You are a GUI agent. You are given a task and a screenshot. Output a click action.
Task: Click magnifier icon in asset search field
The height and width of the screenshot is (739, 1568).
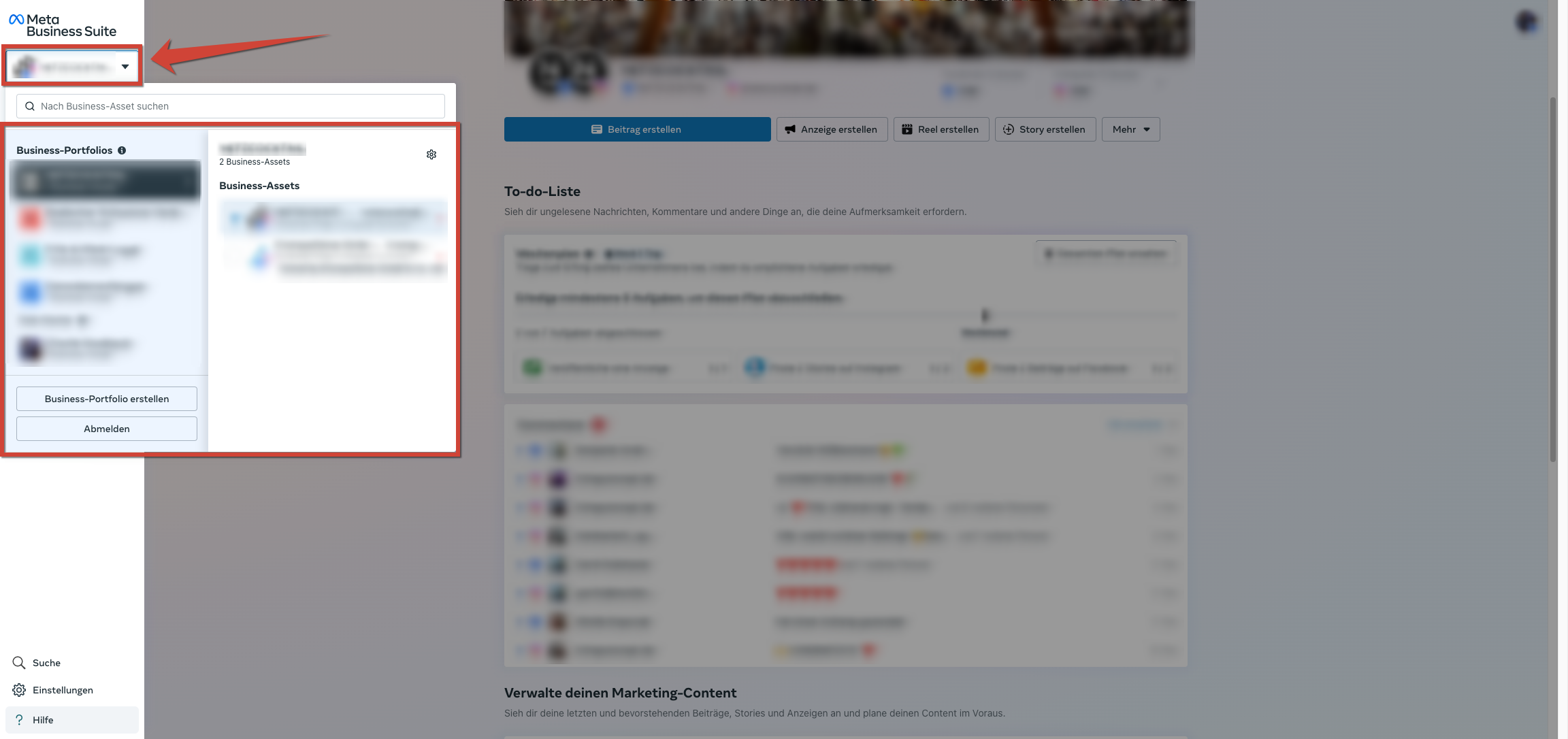[x=30, y=106]
